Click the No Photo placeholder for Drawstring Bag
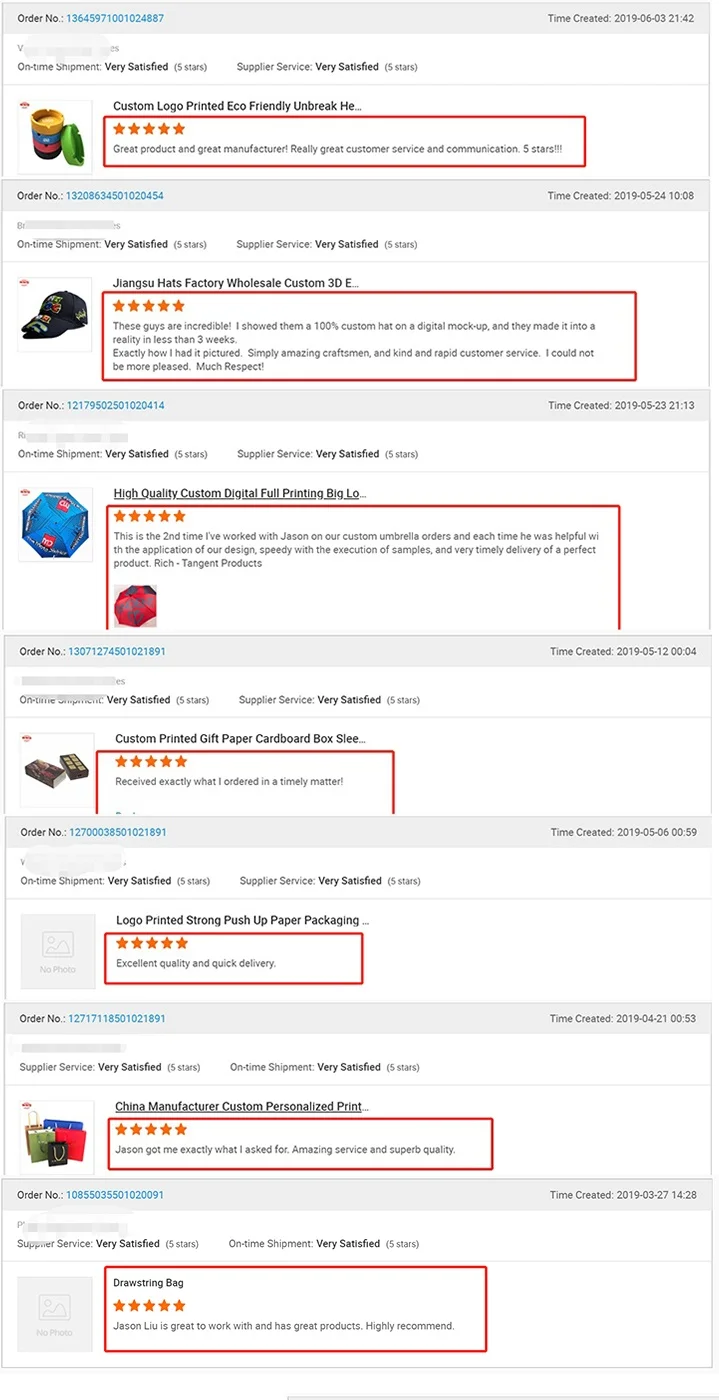The height and width of the screenshot is (1400, 719). pyautogui.click(x=55, y=1313)
